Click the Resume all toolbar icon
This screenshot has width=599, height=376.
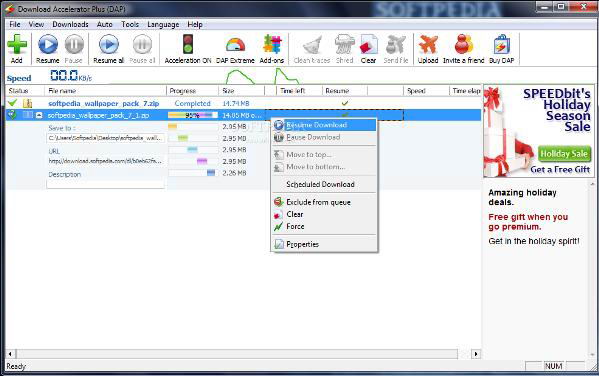coord(109,44)
